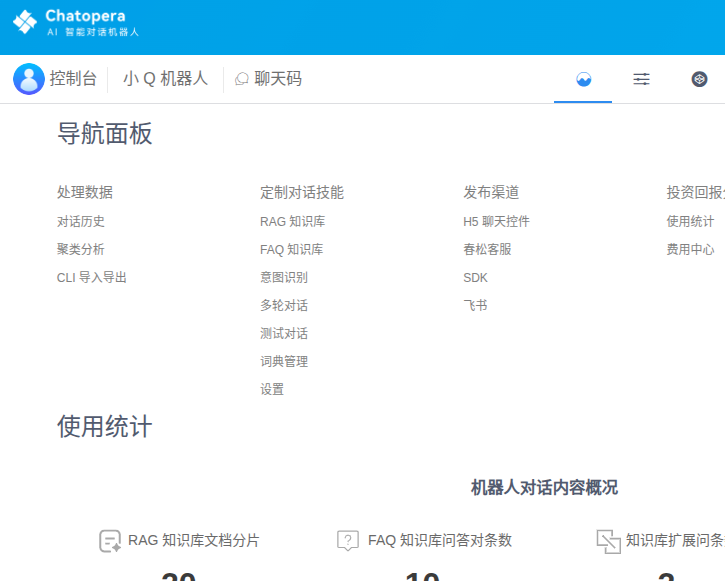This screenshot has height=581, width=725.
Task: Open 使用统计 link under 投资回报
Action: click(x=690, y=221)
